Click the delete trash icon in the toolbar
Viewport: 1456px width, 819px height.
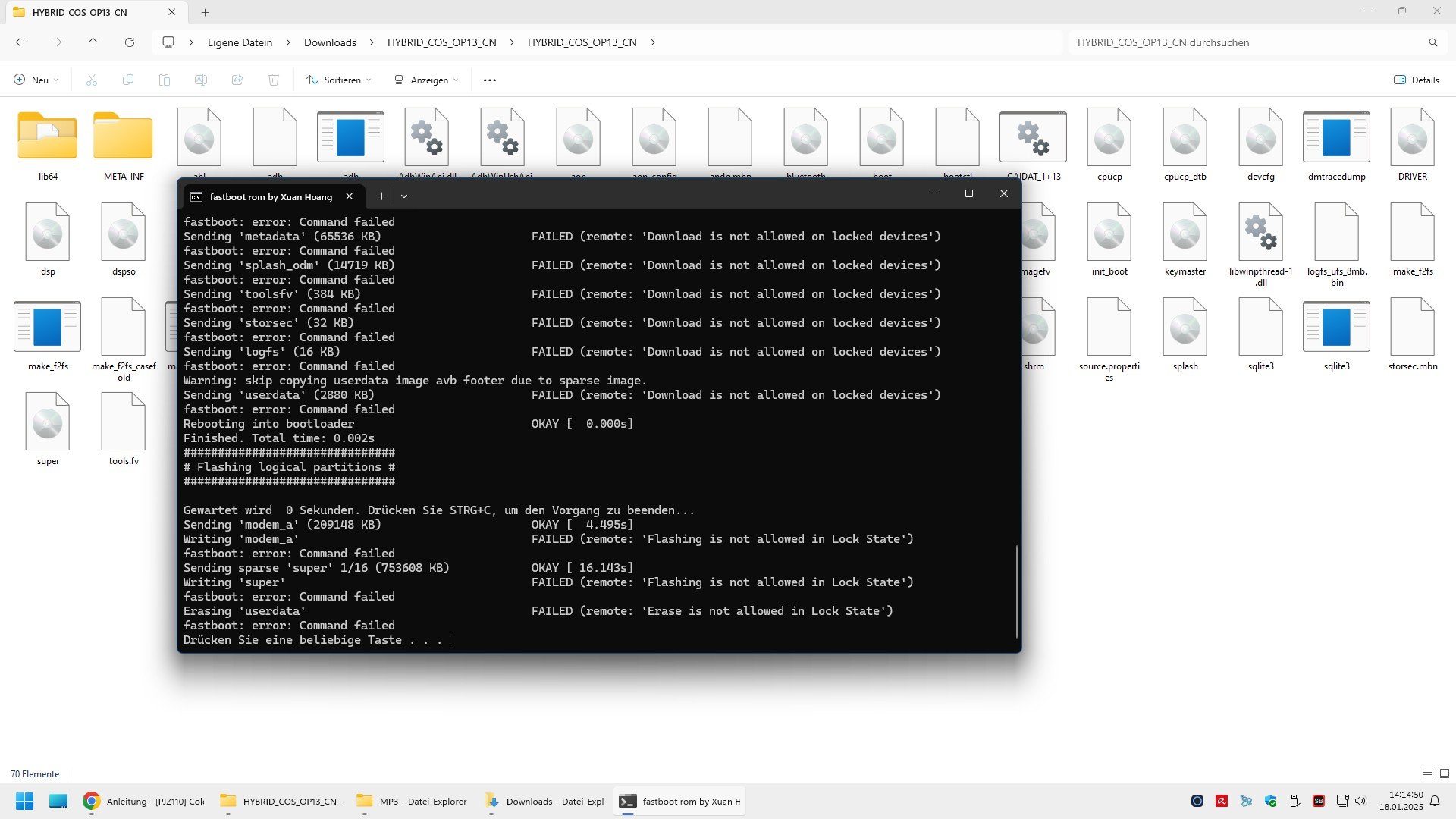(274, 80)
